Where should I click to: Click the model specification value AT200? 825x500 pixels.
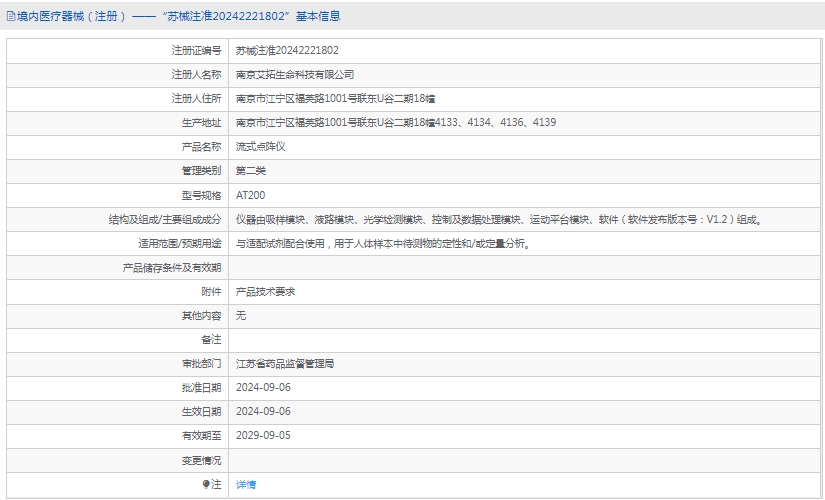[x=251, y=195]
